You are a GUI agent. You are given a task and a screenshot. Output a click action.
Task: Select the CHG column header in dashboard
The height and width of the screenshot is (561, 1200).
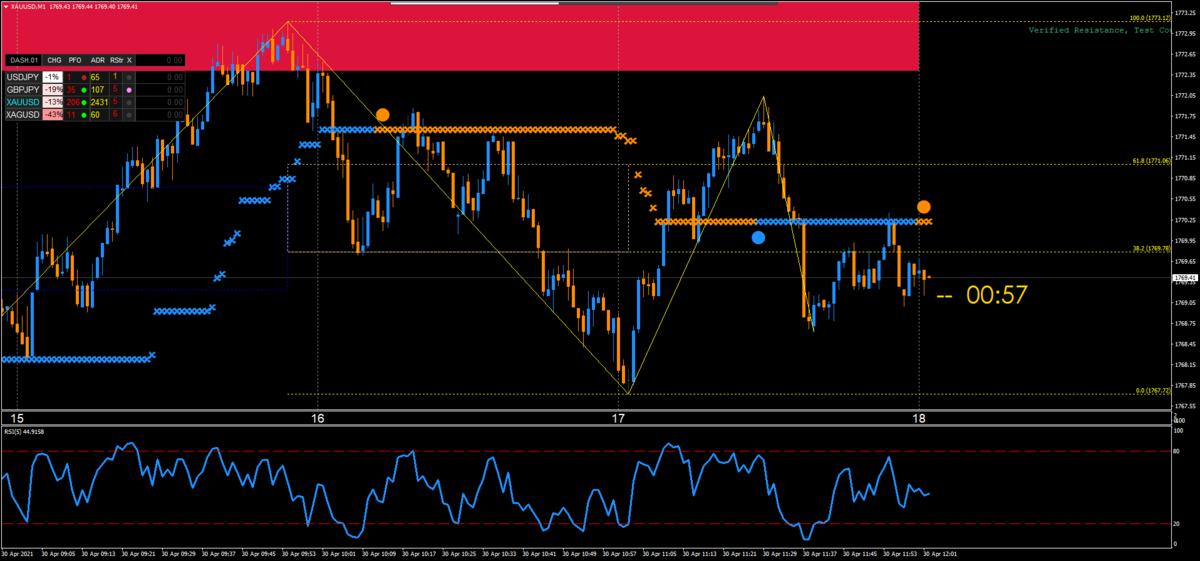[54, 60]
